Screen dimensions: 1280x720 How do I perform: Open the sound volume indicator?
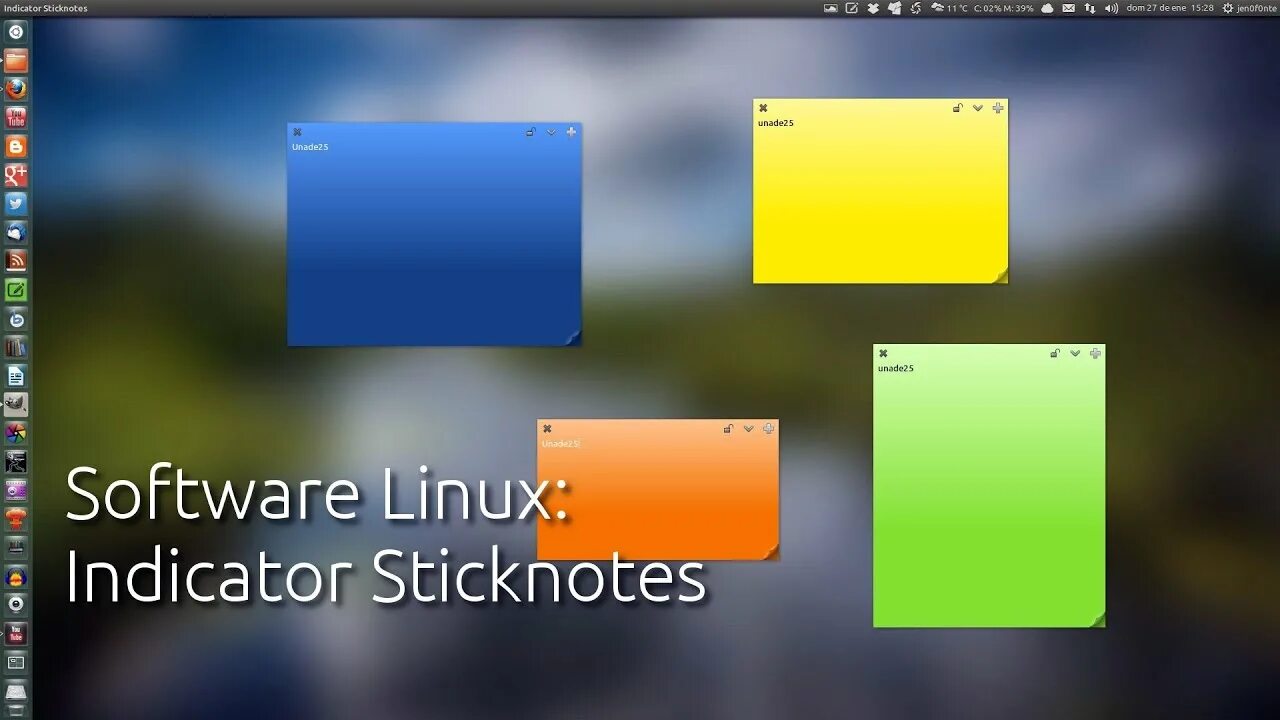(x=1111, y=8)
